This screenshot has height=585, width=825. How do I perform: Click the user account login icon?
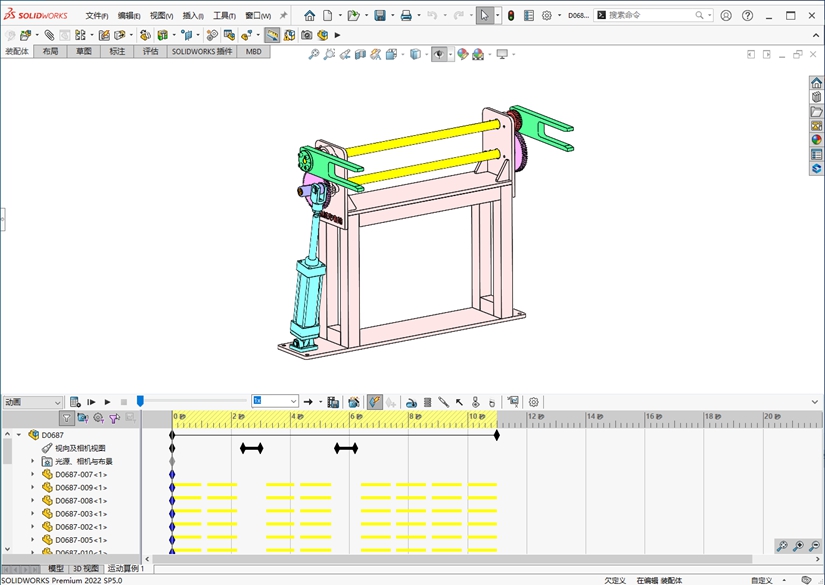[x=726, y=15]
